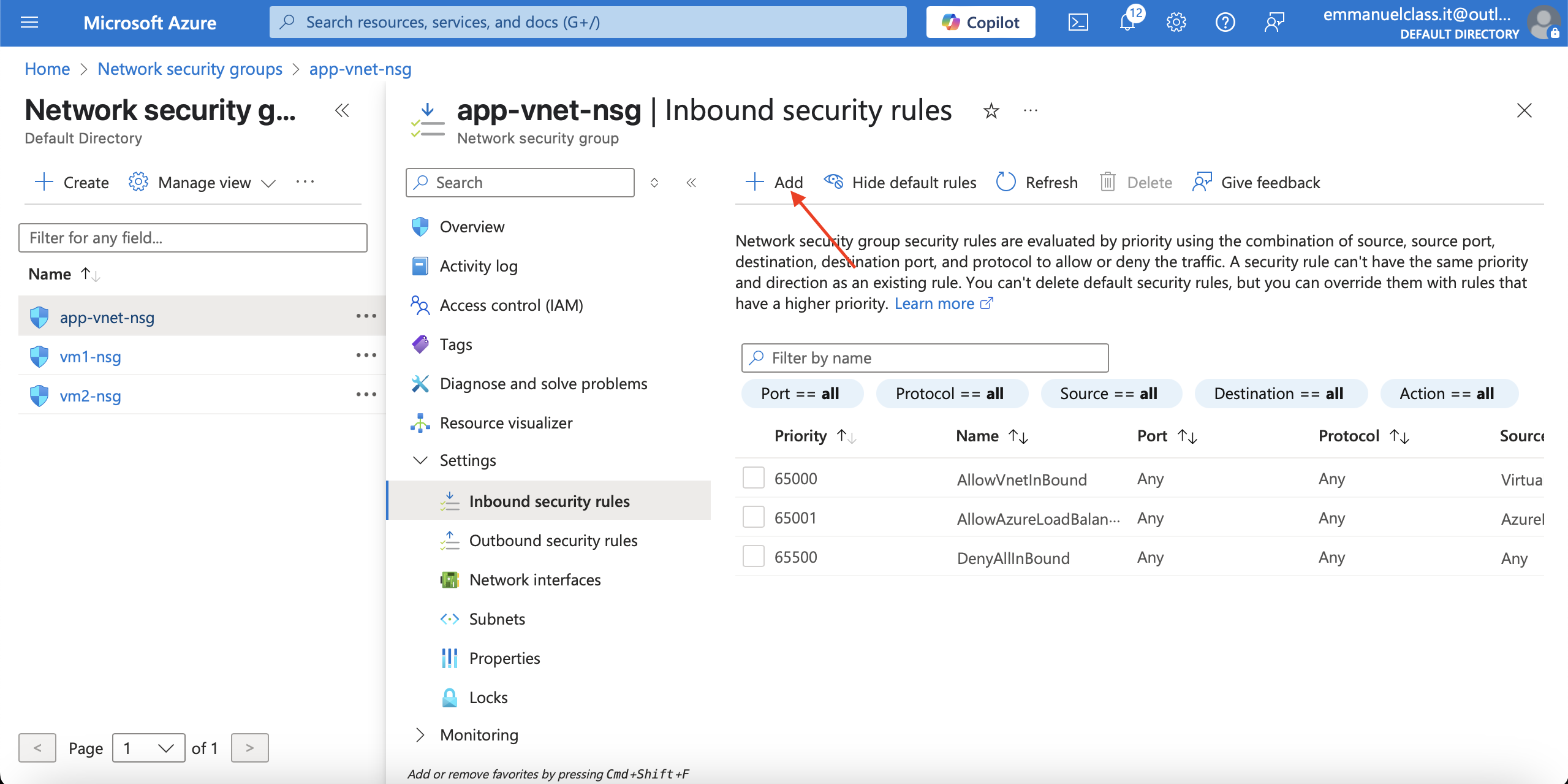Sort rules by Protocol column
This screenshot has width=1568, height=784.
pyautogui.click(x=1363, y=436)
